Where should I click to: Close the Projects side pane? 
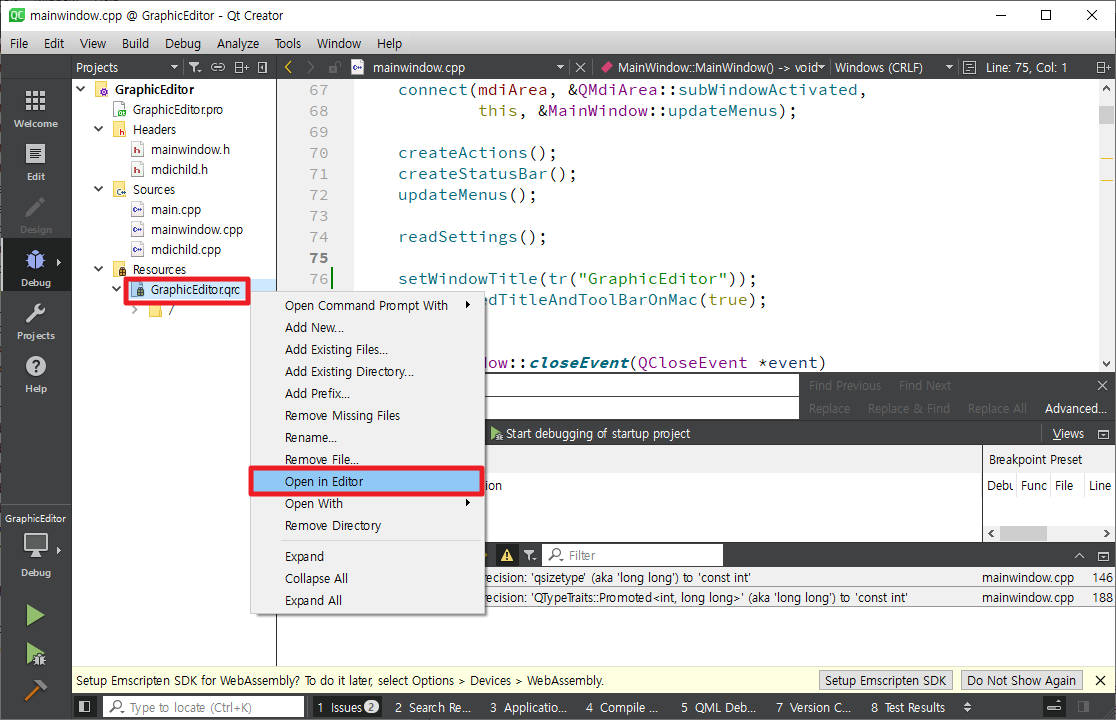[263, 68]
